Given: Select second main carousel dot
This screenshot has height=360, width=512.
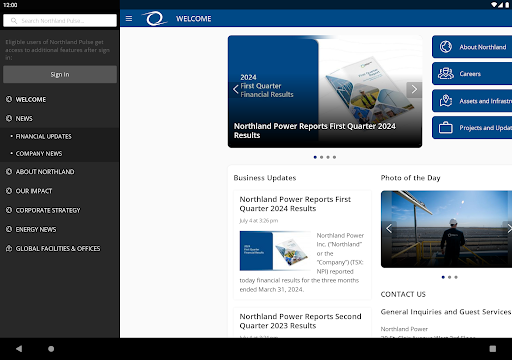Looking at the screenshot, I should [x=322, y=157].
